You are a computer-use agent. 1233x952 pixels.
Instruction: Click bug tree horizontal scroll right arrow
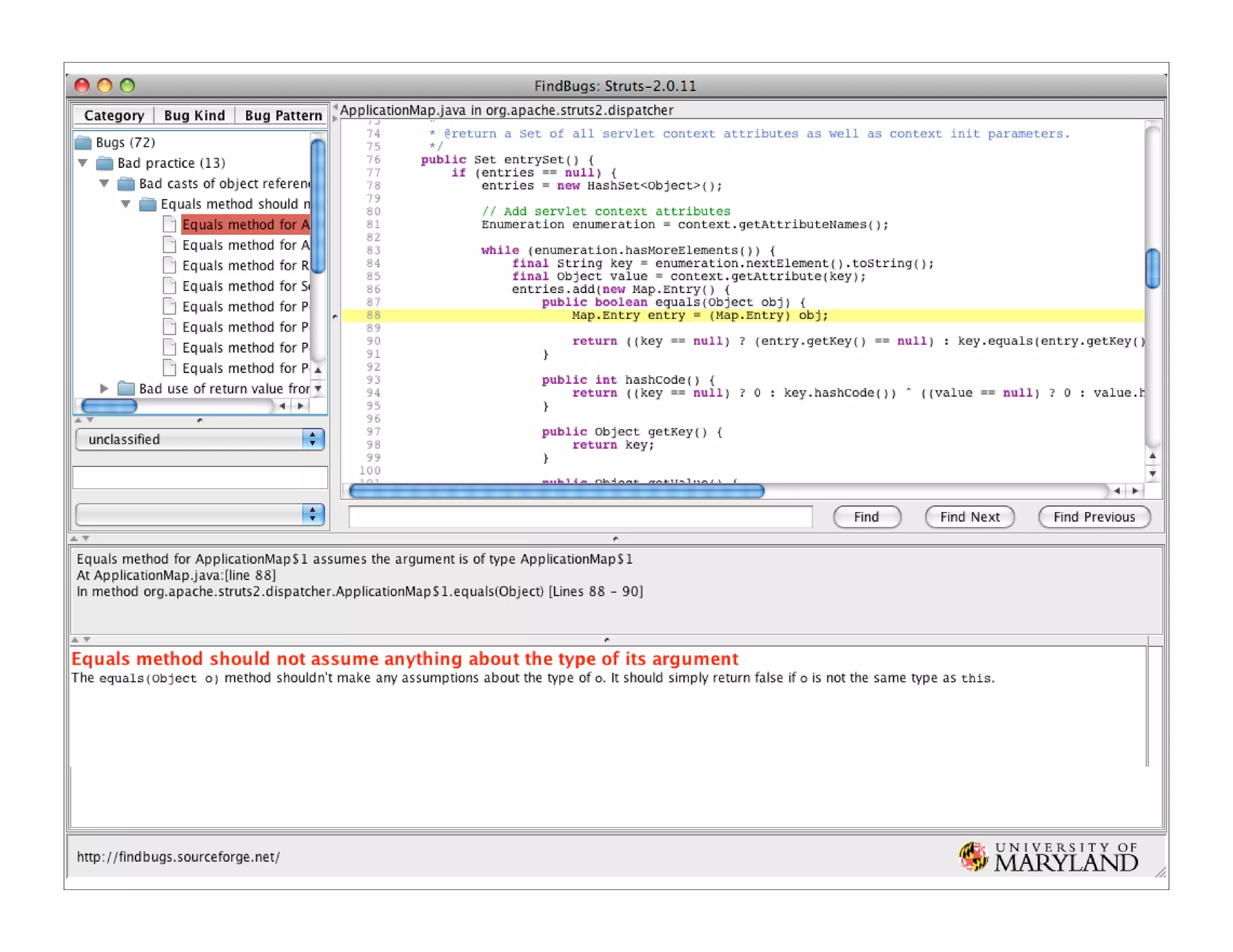point(300,406)
